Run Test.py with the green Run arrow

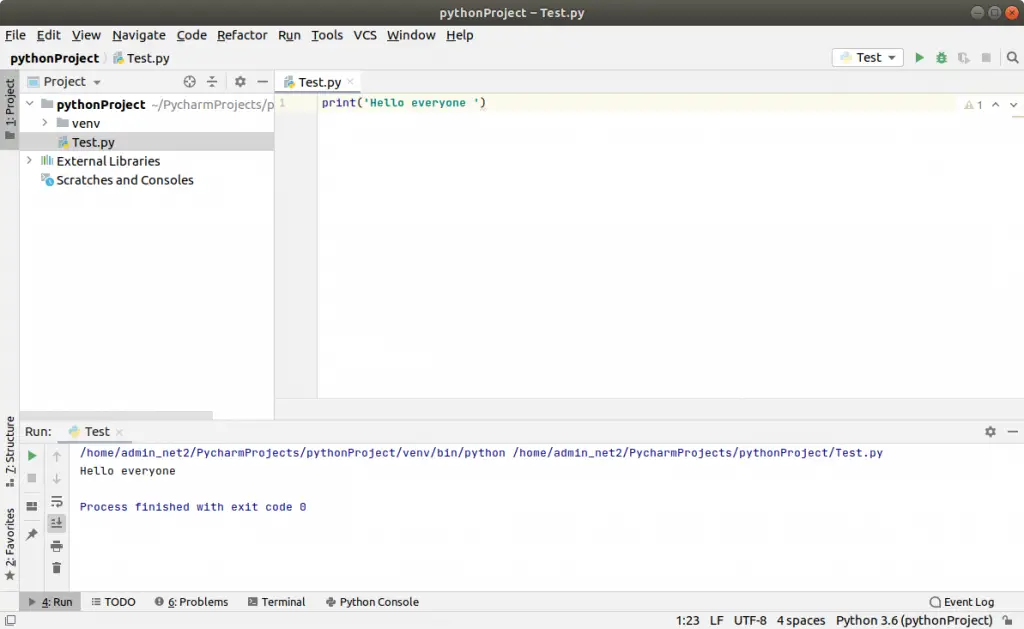[x=919, y=57]
